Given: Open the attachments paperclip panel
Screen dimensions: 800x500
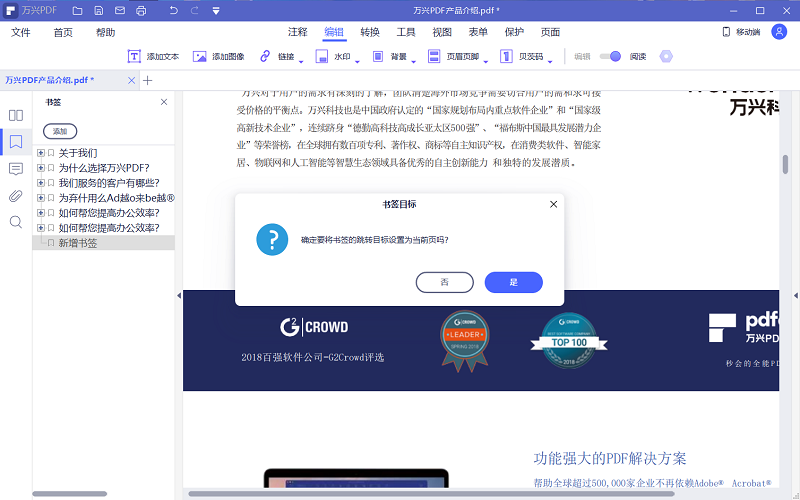Looking at the screenshot, I should (x=16, y=195).
